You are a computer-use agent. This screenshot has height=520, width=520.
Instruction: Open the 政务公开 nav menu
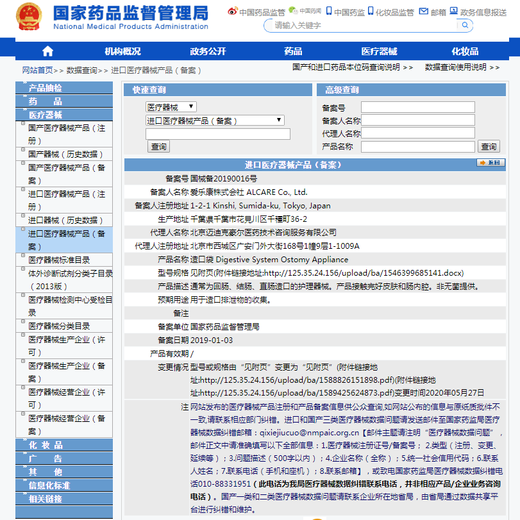coord(208,51)
